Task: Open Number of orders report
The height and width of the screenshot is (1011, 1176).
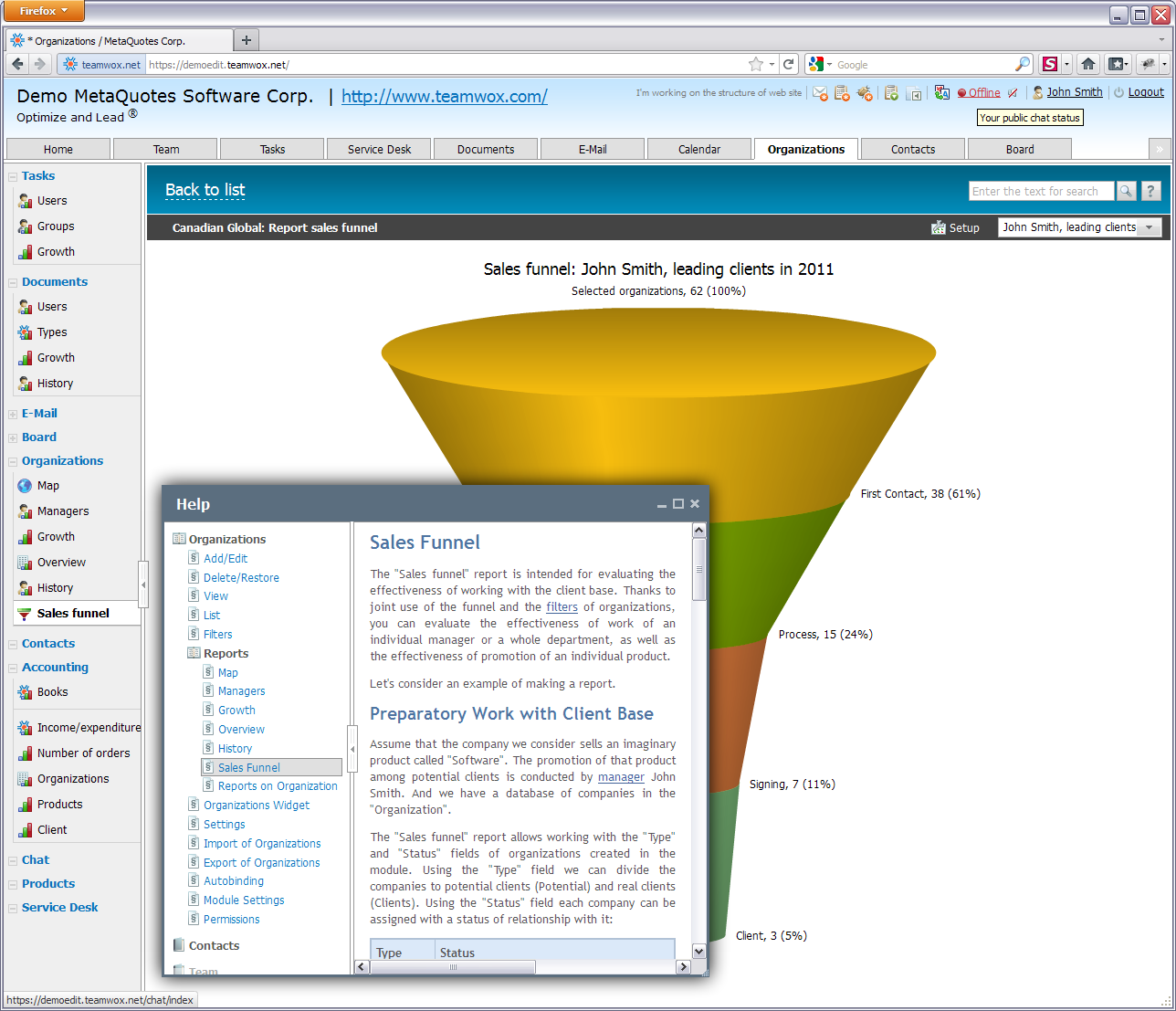Action: (x=83, y=753)
